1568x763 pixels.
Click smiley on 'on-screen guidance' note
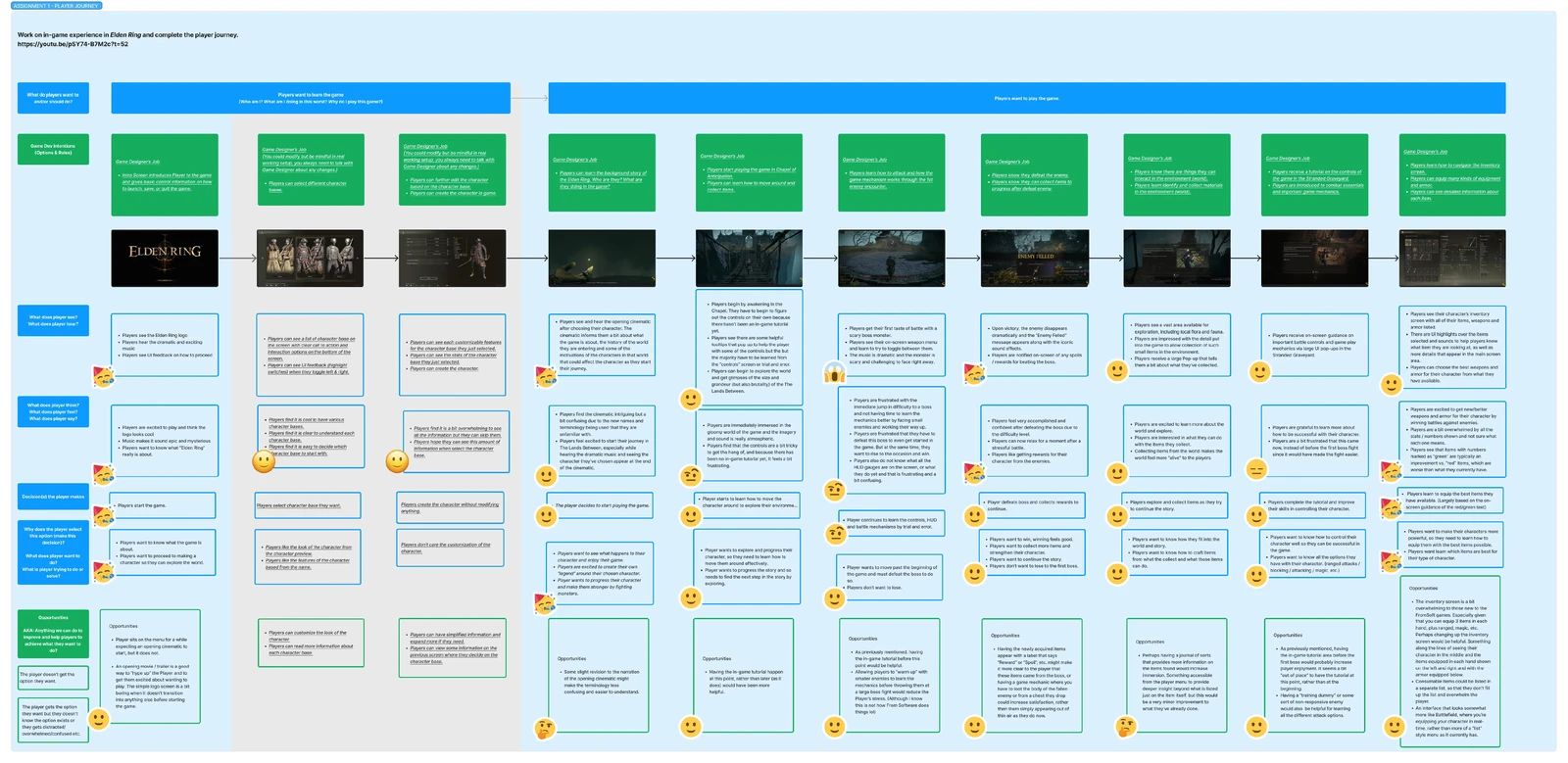1260,371
